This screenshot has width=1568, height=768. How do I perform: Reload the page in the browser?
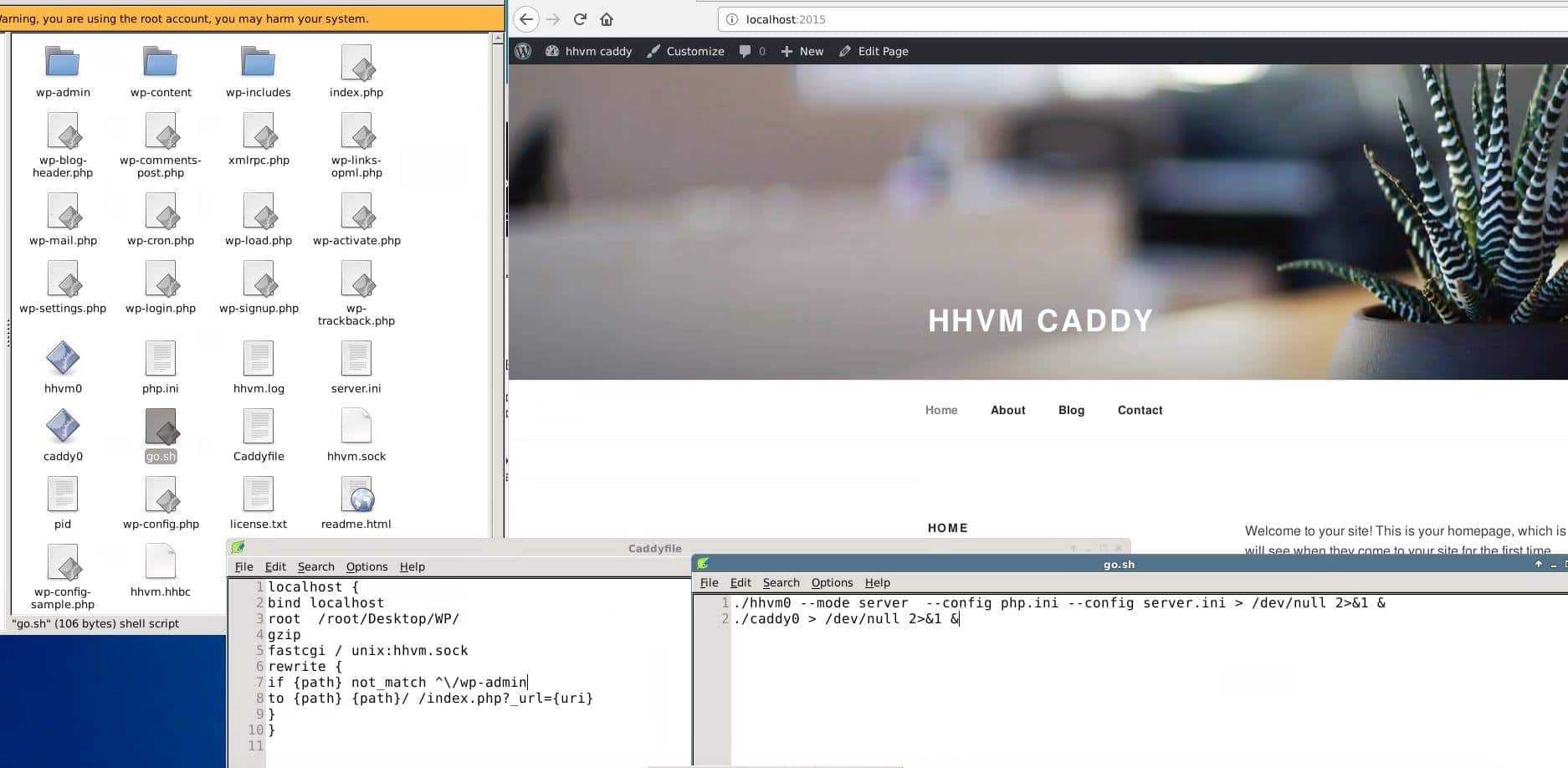pyautogui.click(x=580, y=19)
